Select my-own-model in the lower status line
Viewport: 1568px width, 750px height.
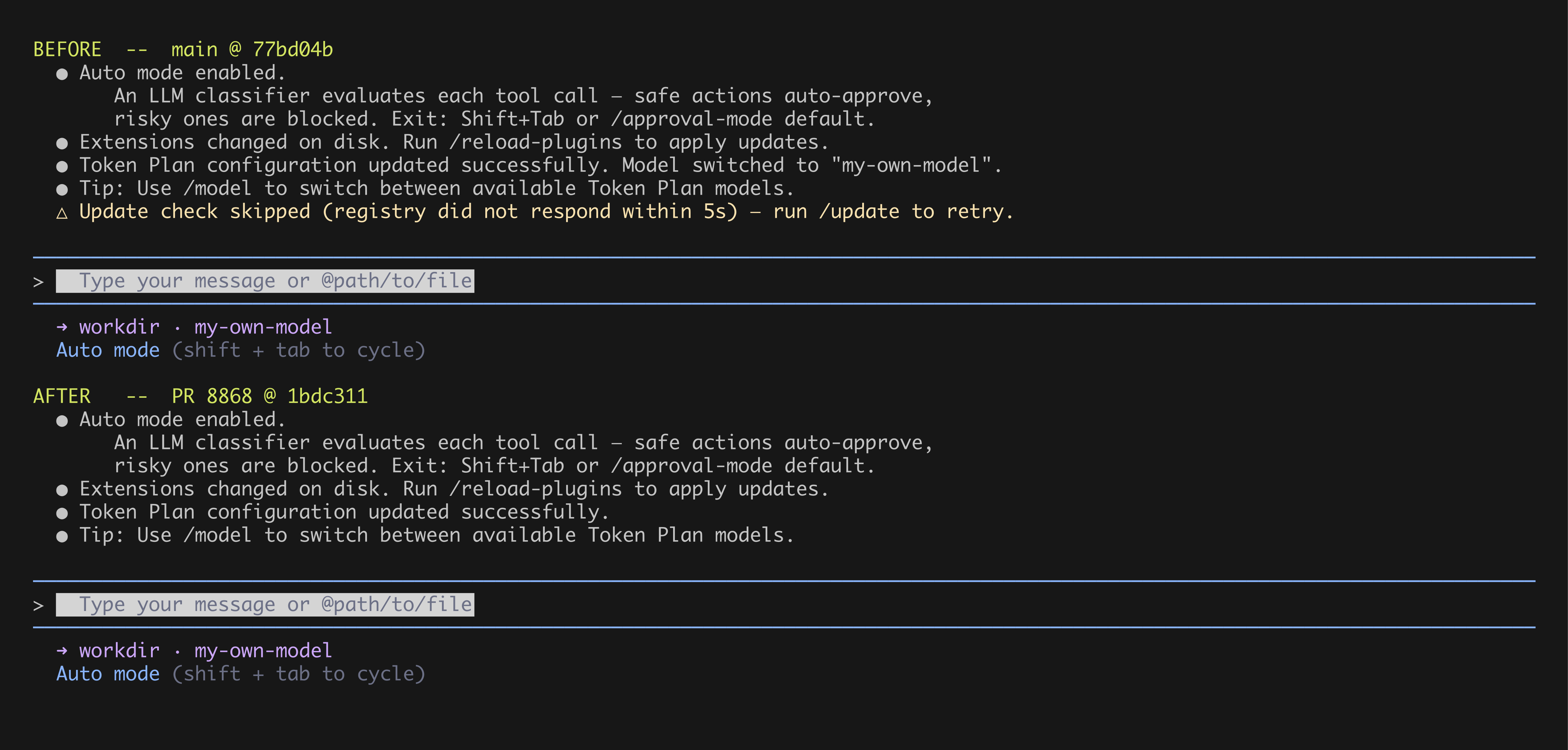263,651
